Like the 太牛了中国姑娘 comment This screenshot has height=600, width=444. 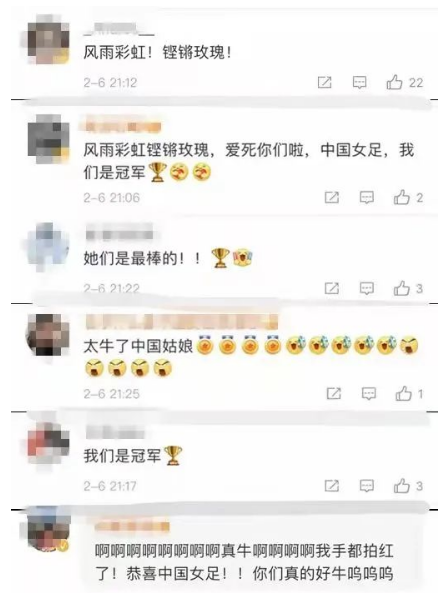403,393
